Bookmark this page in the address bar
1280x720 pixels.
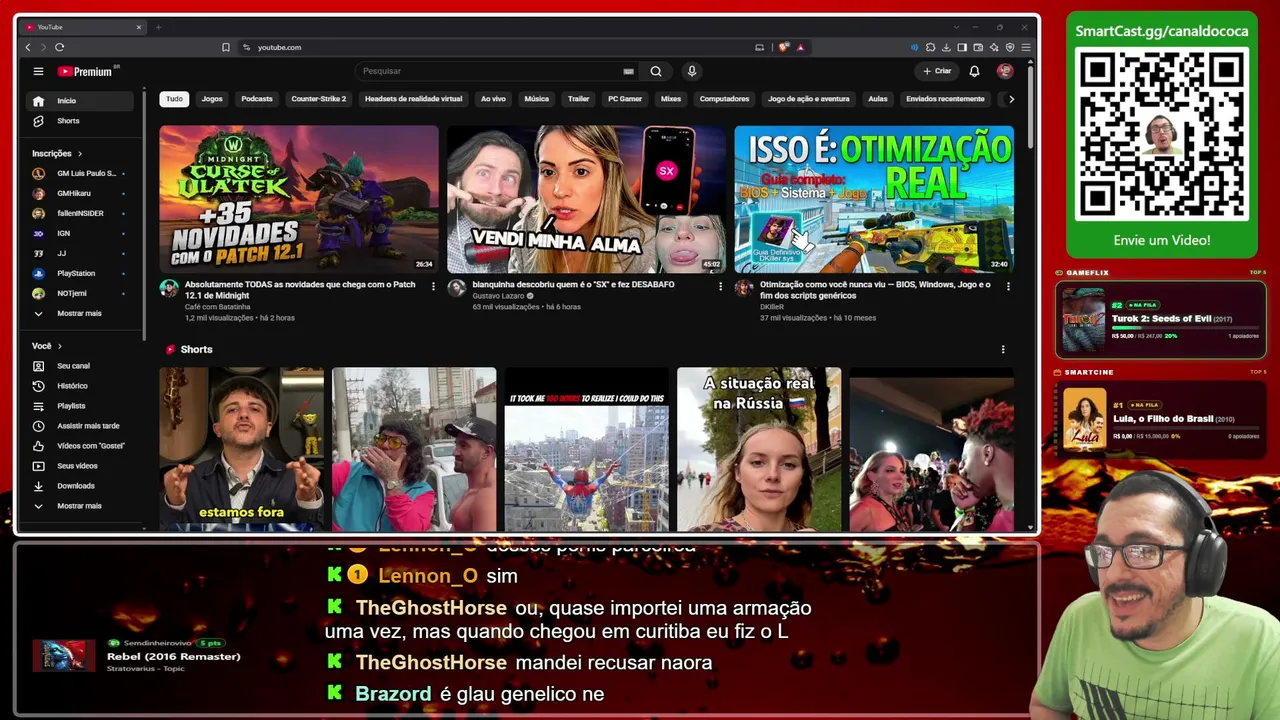click(226, 47)
